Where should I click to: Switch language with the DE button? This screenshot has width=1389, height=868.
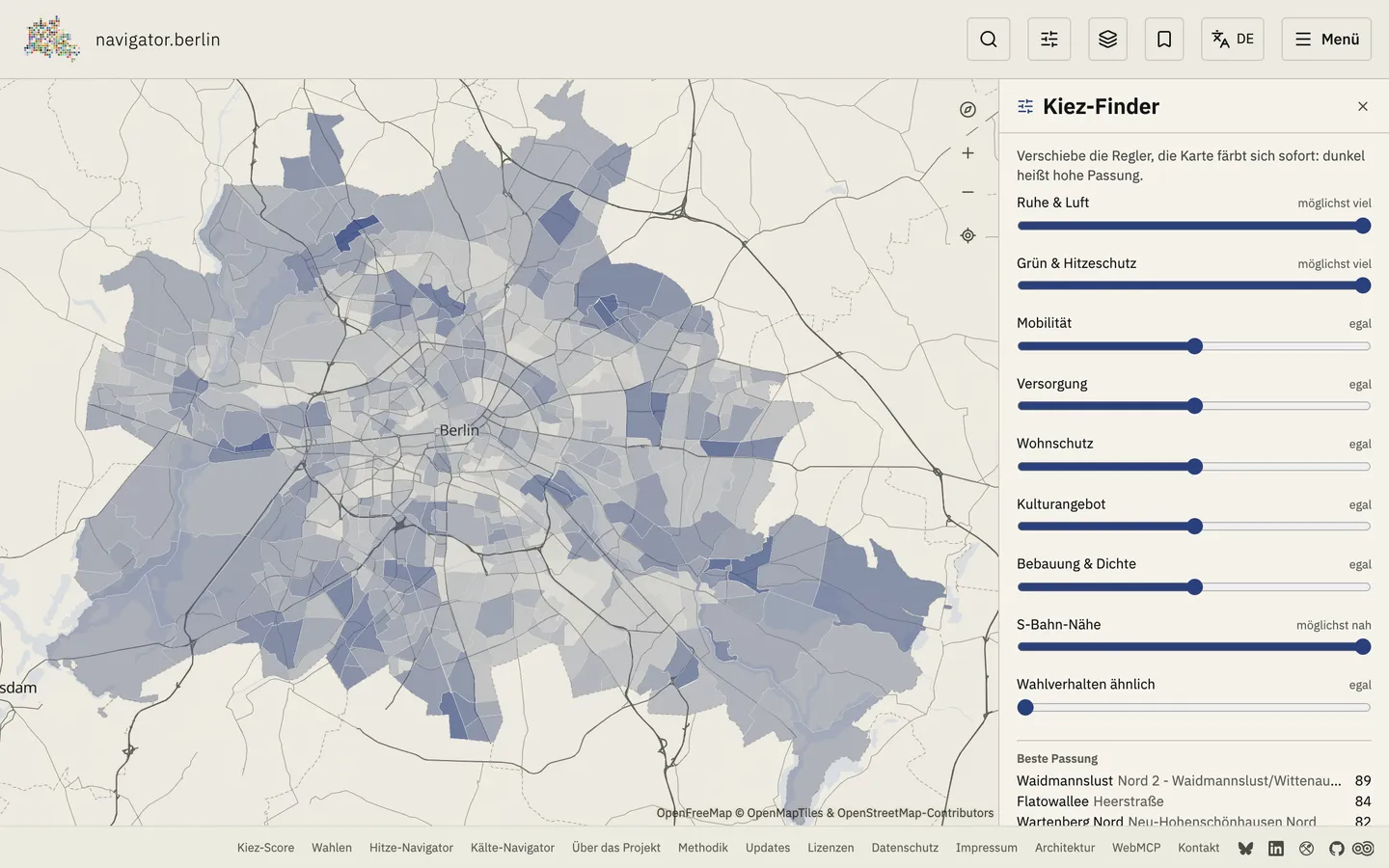(1233, 40)
